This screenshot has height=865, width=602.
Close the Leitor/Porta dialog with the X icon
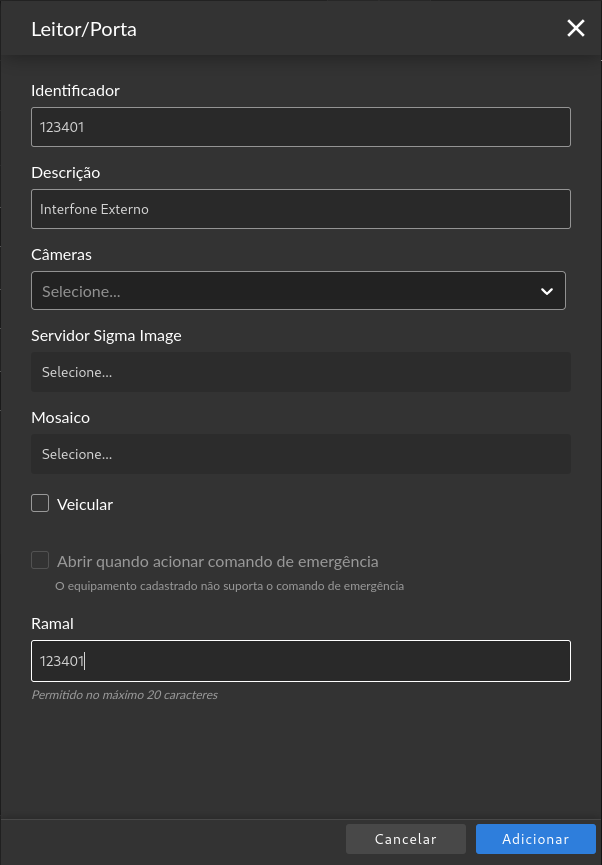[576, 28]
